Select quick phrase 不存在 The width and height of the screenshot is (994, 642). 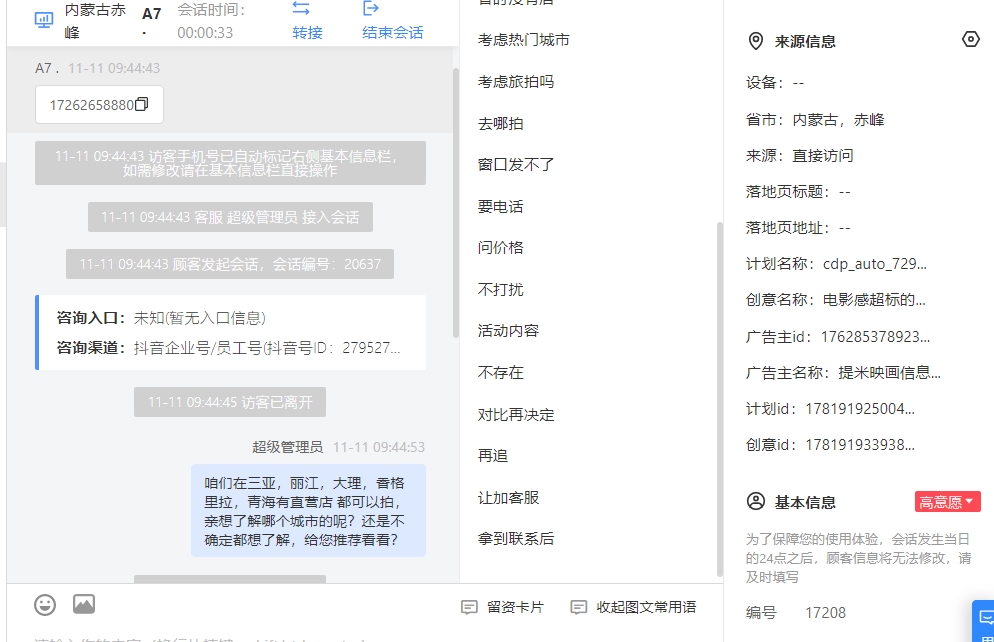coord(501,373)
